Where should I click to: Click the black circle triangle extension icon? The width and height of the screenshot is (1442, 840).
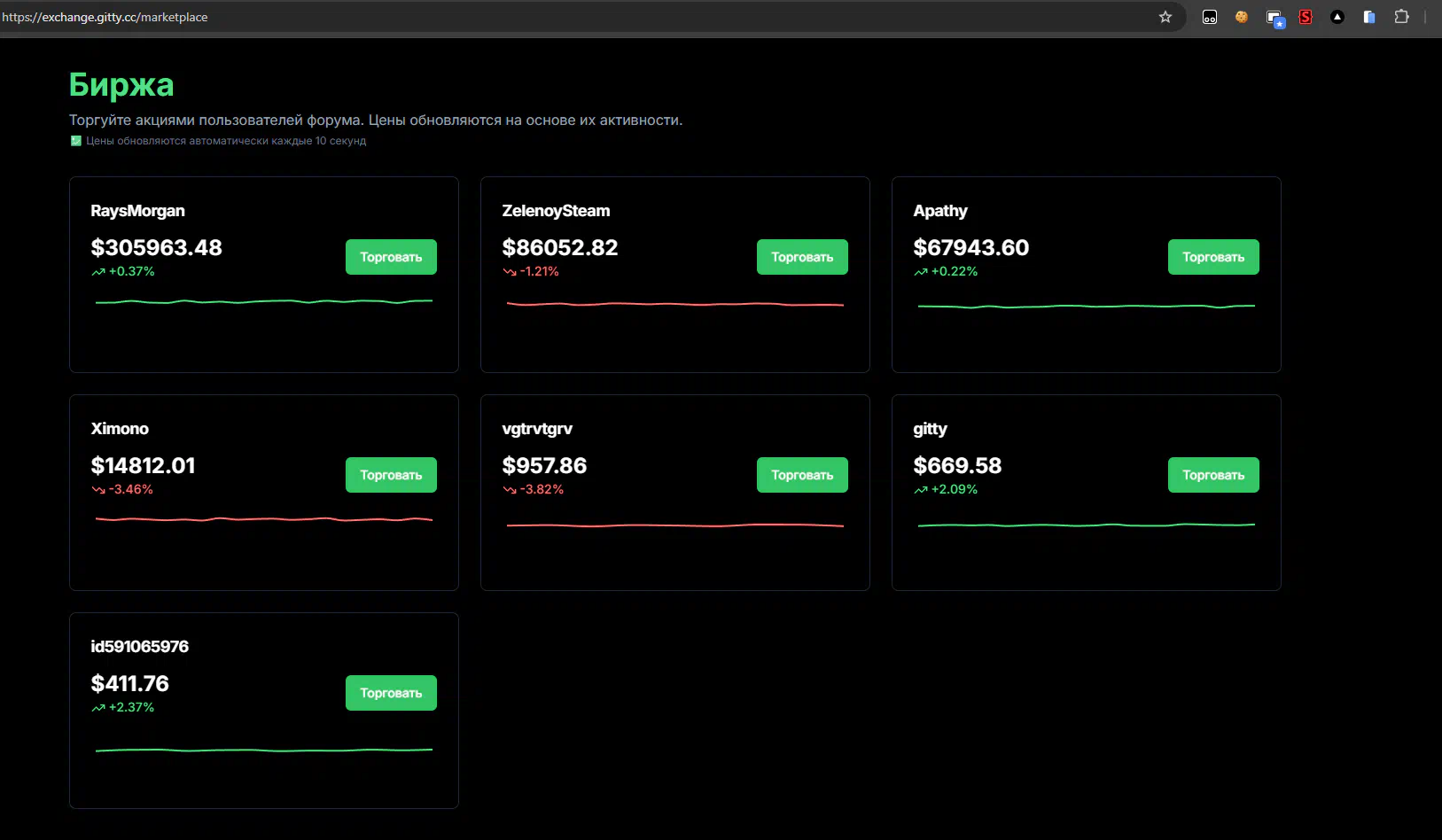tap(1337, 17)
